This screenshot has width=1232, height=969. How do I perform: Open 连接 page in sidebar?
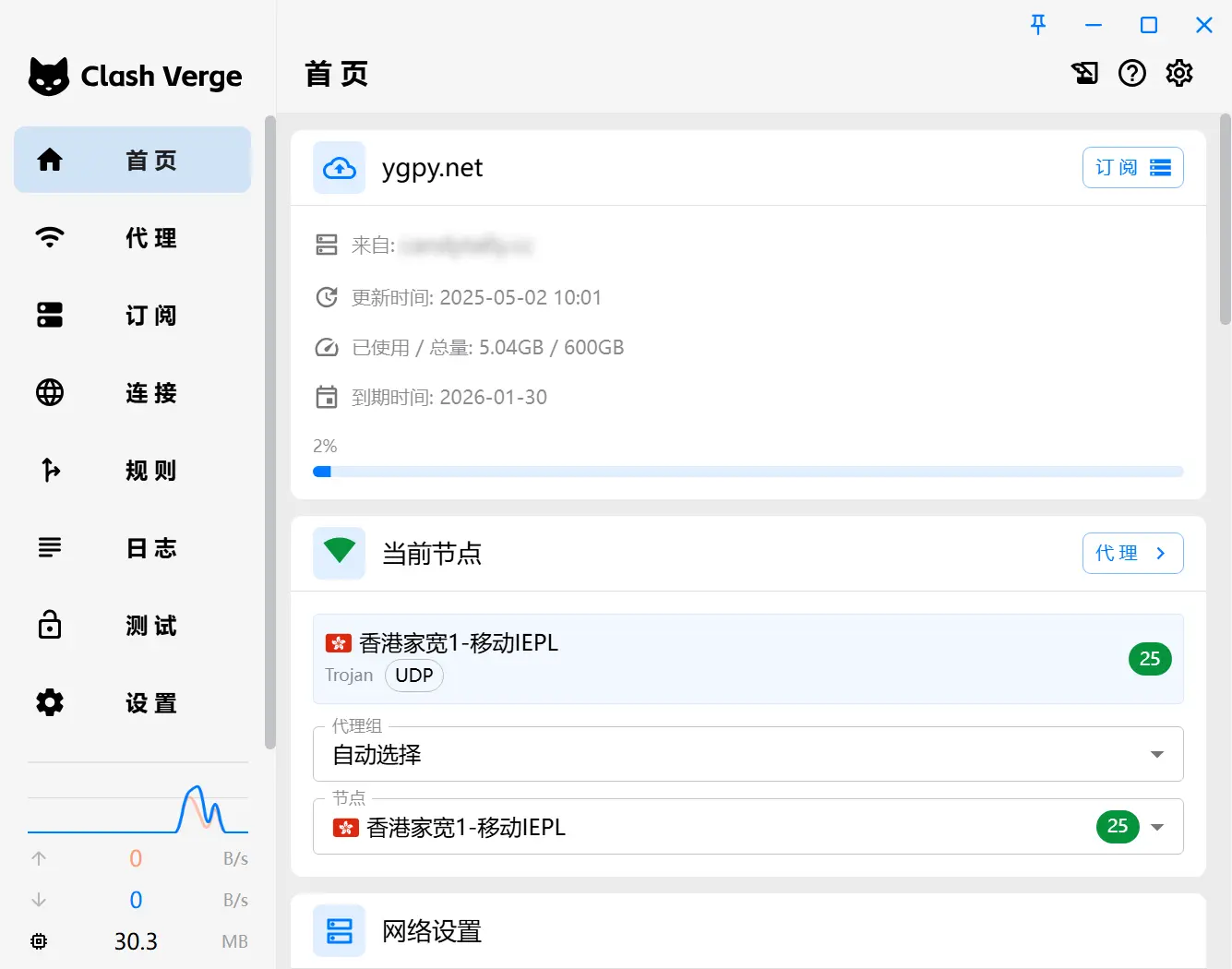[133, 393]
